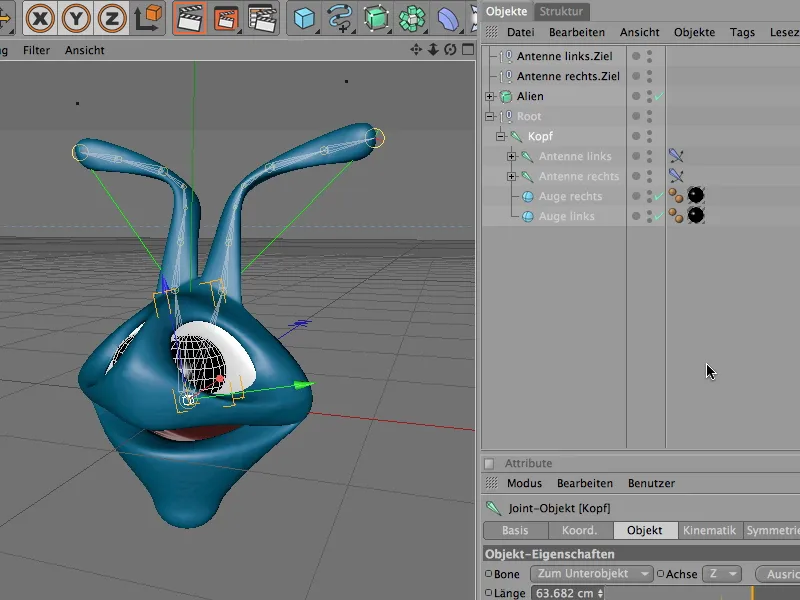
Task: Click the Alien HyperNURBS object icon
Action: 506,96
